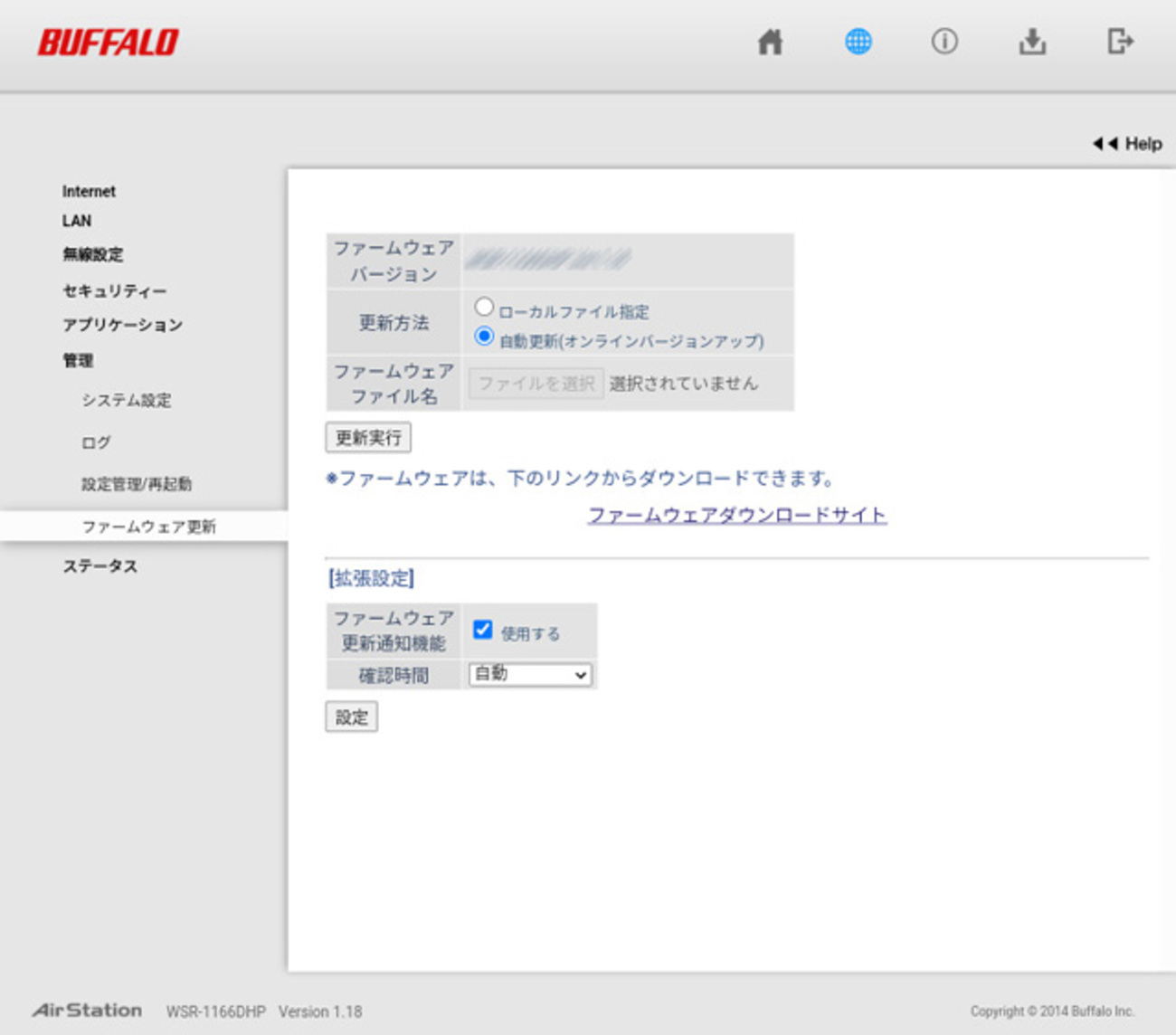Select the ローカルファイル指定 radio button
Image resolution: width=1176 pixels, height=1035 pixels.
486,307
